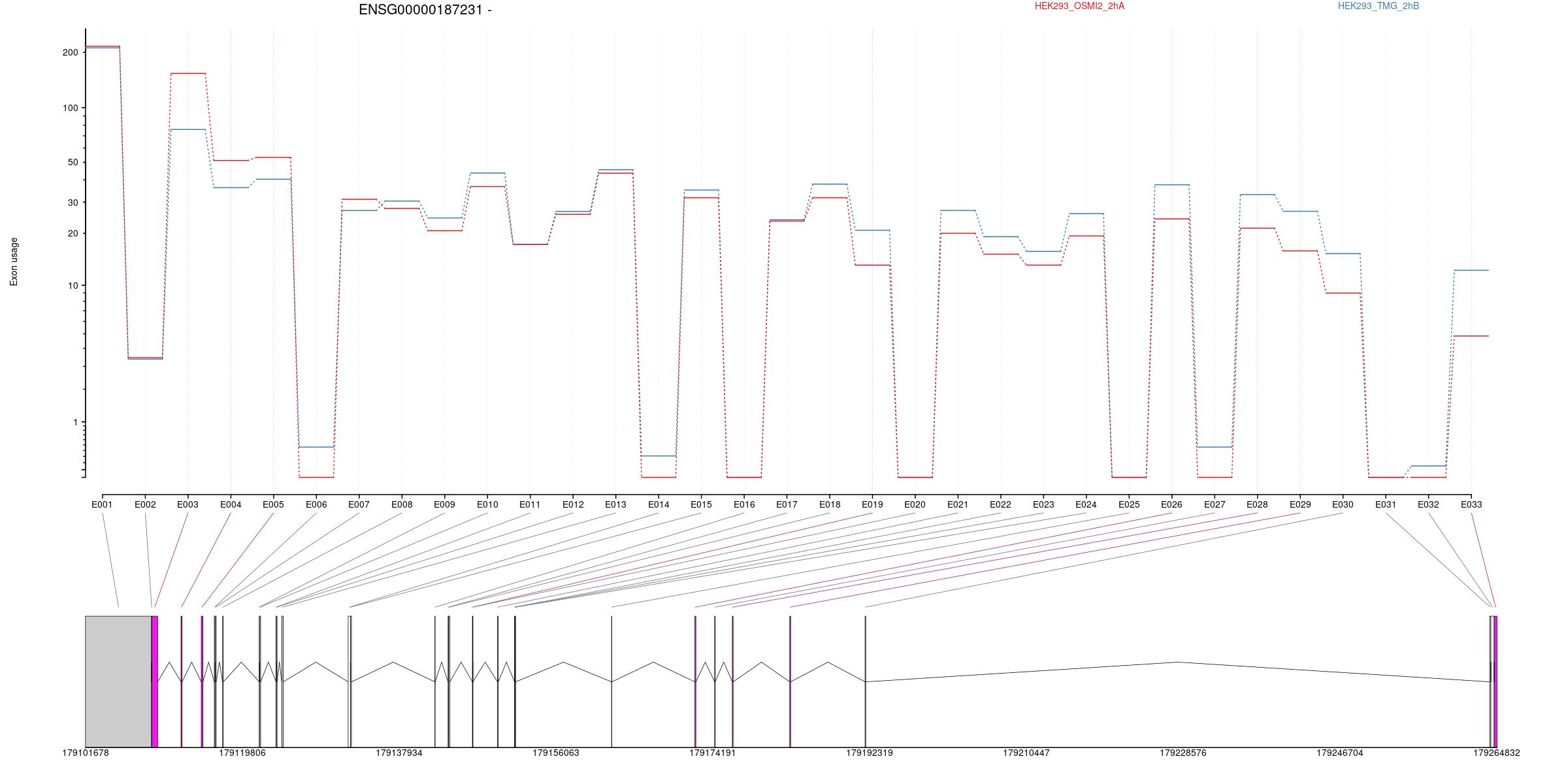The image size is (1568, 784).
Task: Click exon label E021
Action: pyautogui.click(x=958, y=504)
